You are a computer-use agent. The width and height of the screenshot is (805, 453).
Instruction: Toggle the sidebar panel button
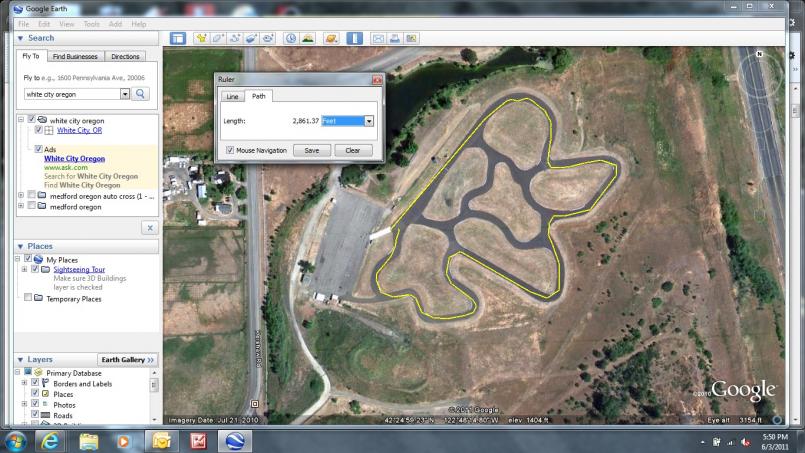coord(178,38)
